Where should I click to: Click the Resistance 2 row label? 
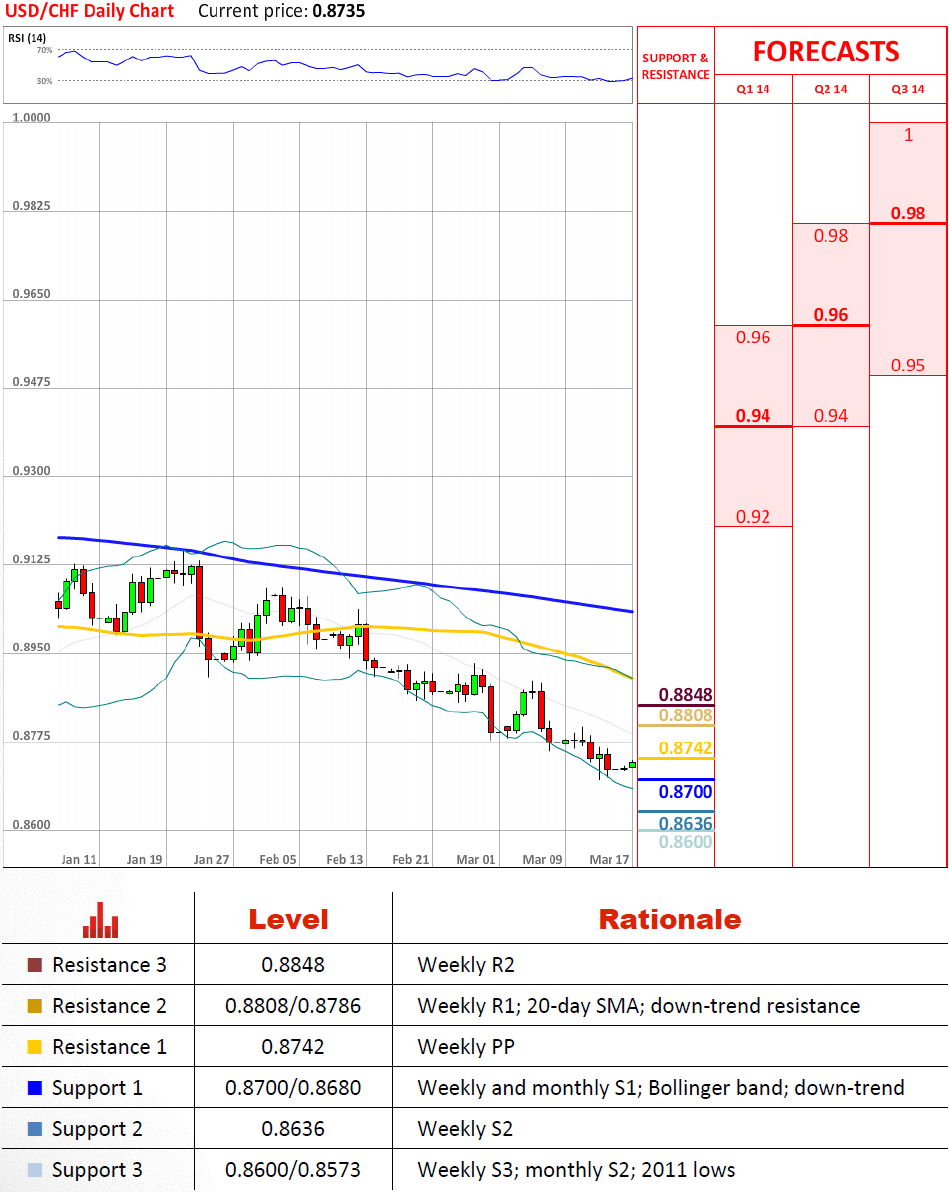click(x=109, y=1006)
